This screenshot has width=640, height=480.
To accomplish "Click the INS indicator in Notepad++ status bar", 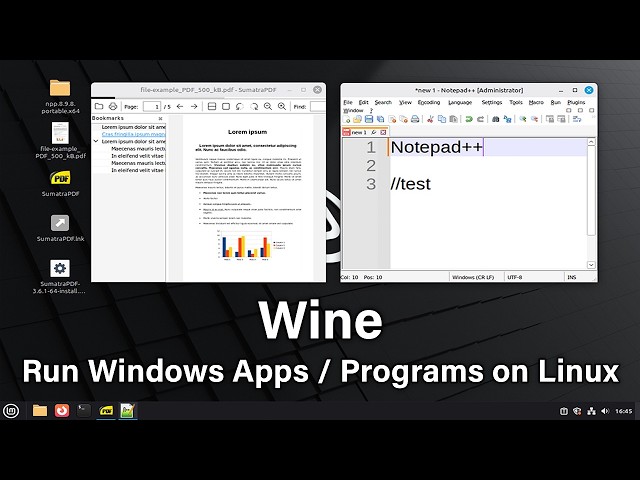I will pos(572,277).
